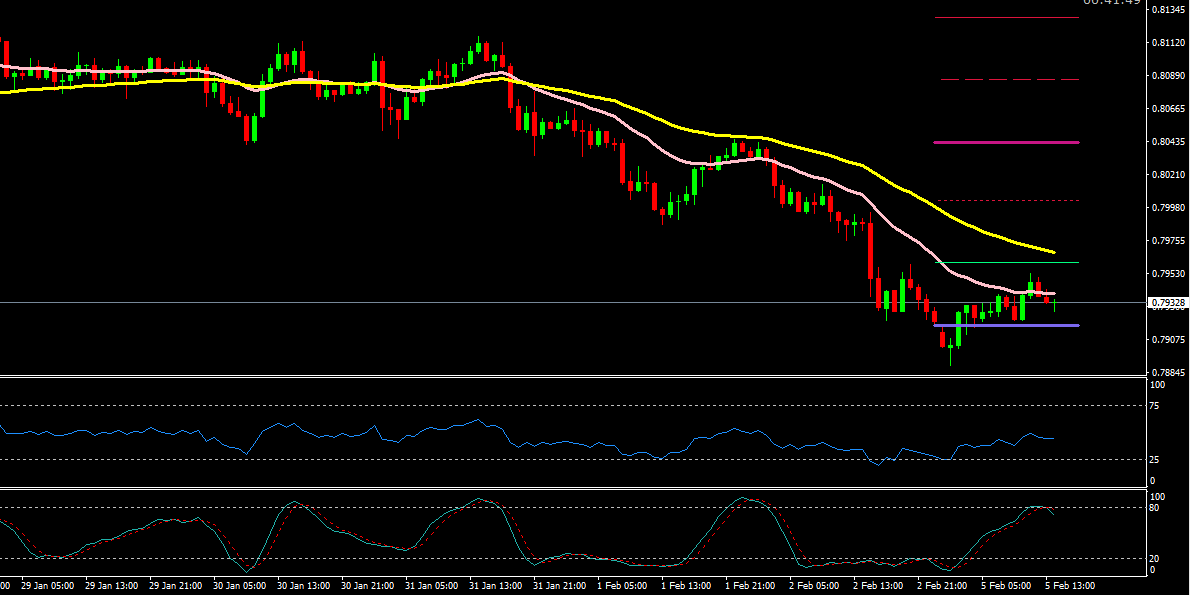Select the thick magenta horizontal level line

point(1006,142)
